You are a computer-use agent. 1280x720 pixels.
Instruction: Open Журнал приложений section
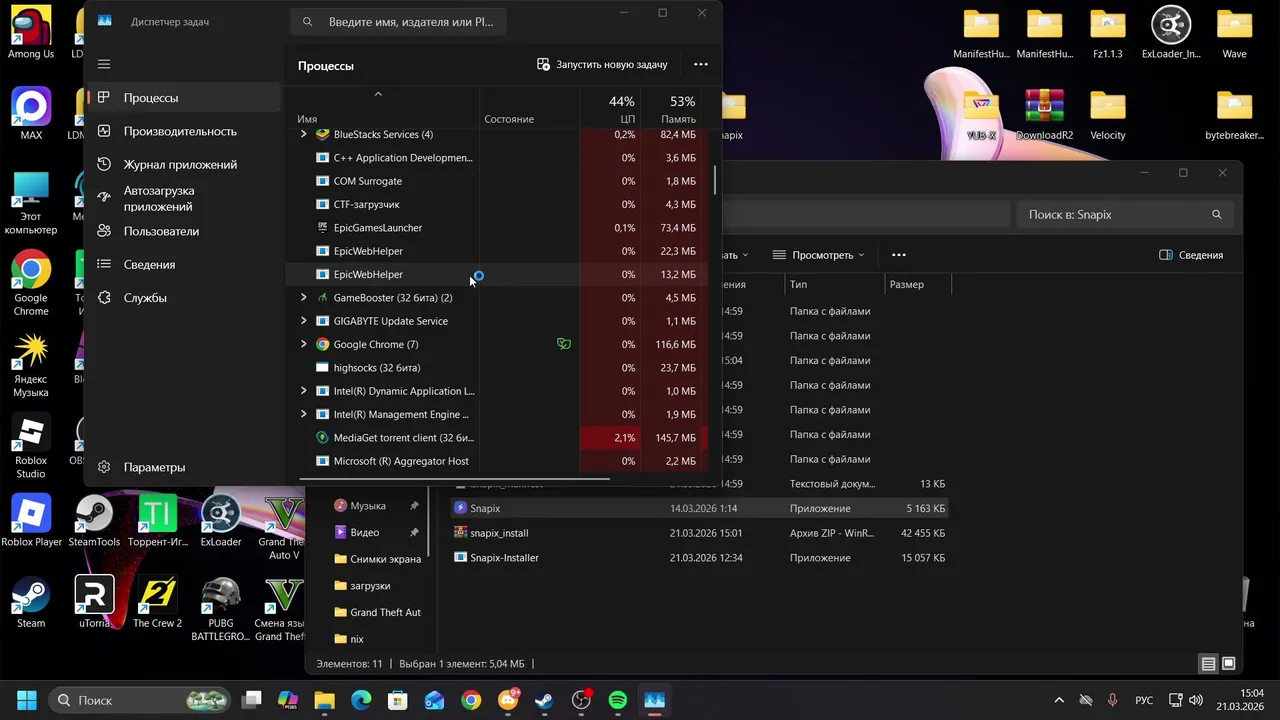[x=184, y=164]
